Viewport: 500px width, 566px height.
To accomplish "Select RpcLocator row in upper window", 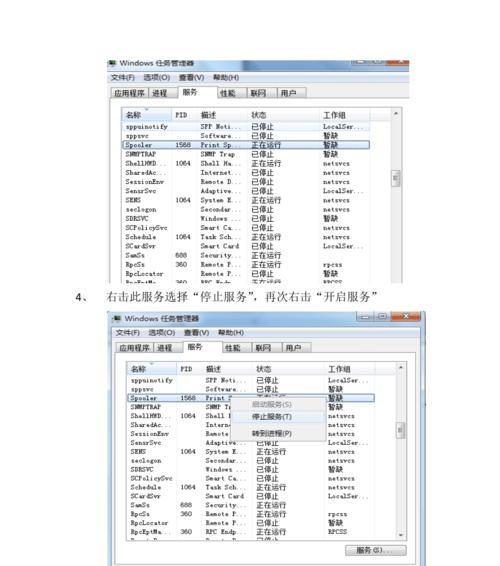I will pyautogui.click(x=246, y=274).
